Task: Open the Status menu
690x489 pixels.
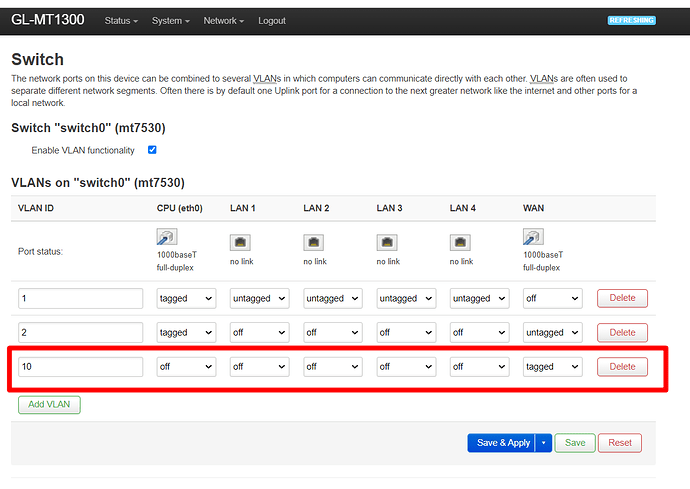Action: [x=121, y=20]
